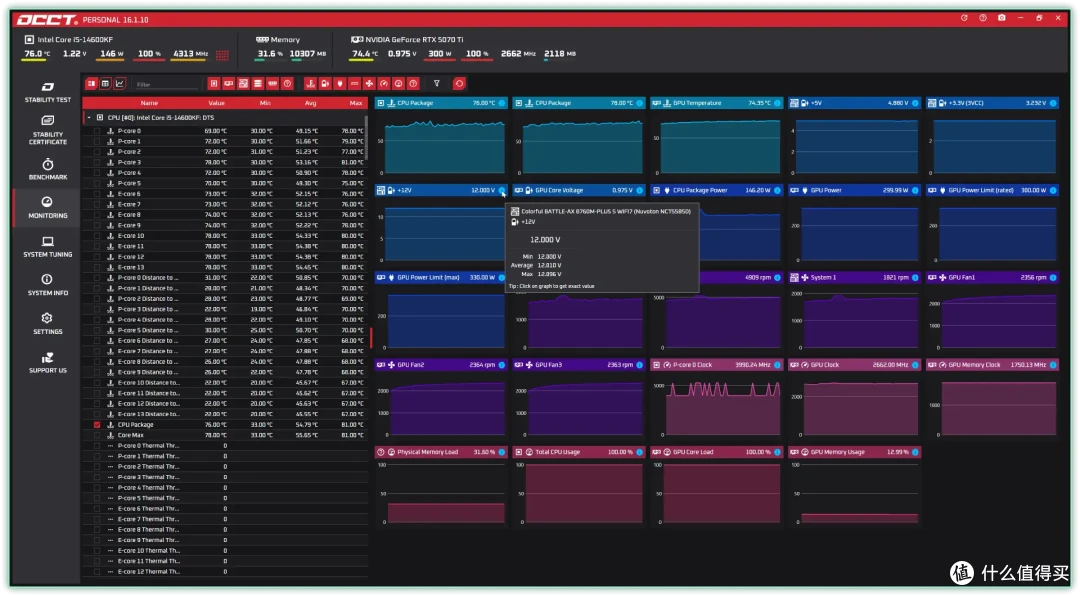Open info for GPU Power graph
The image size is (1080, 596).
(x=915, y=190)
